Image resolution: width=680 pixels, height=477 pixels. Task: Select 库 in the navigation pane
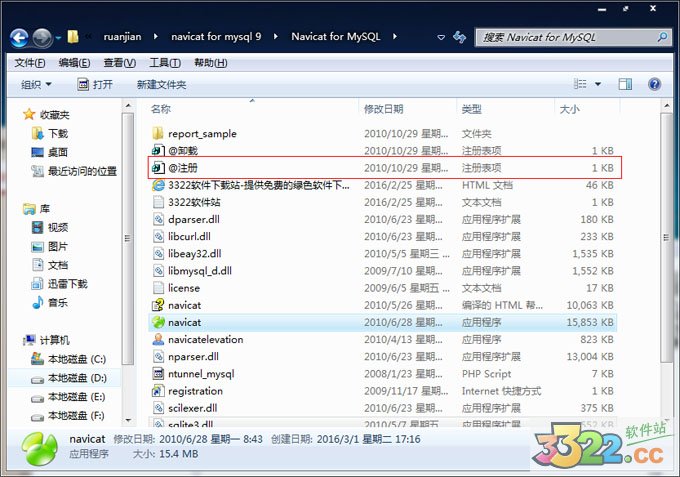(45, 209)
